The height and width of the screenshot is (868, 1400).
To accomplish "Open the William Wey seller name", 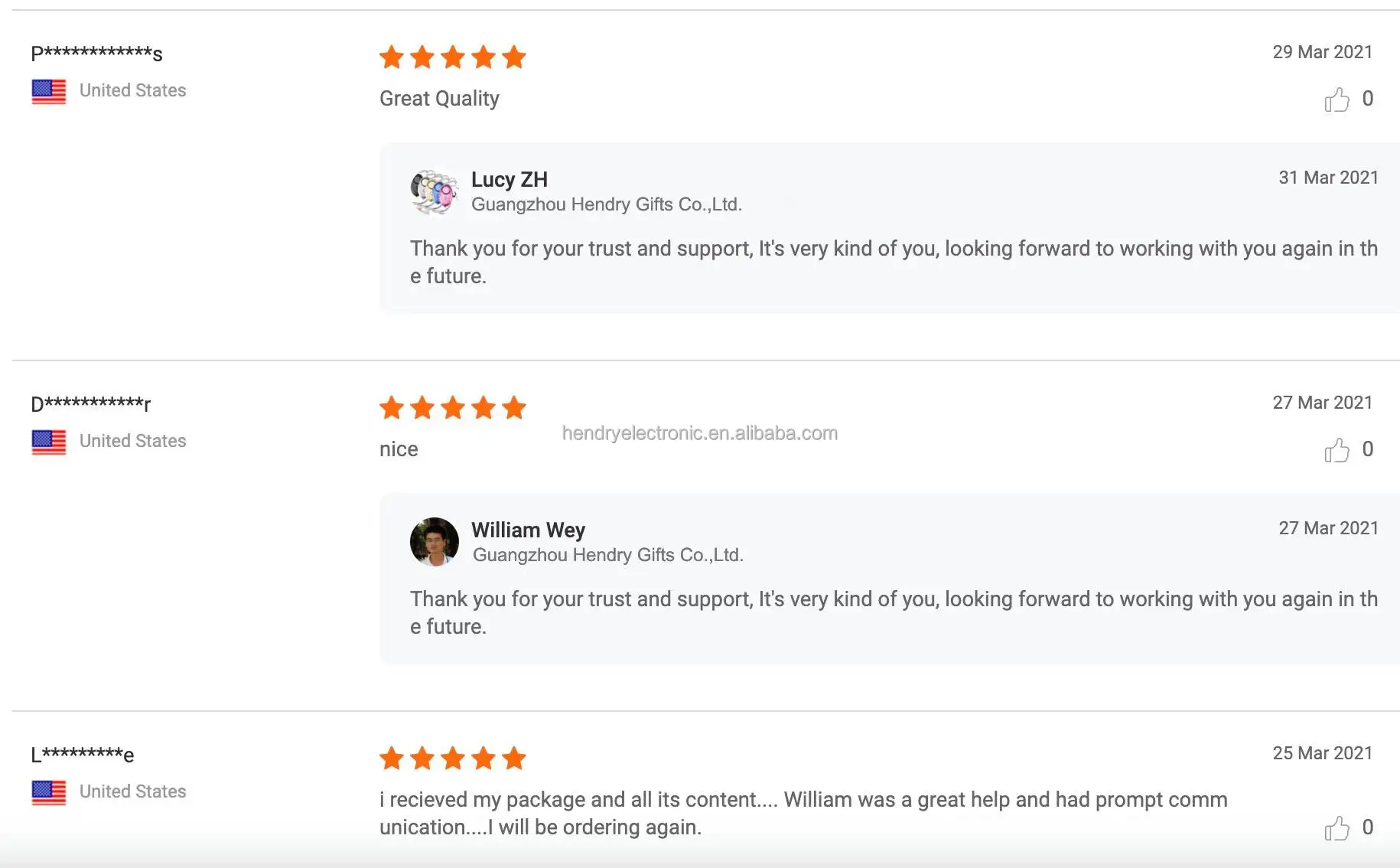I will click(528, 530).
